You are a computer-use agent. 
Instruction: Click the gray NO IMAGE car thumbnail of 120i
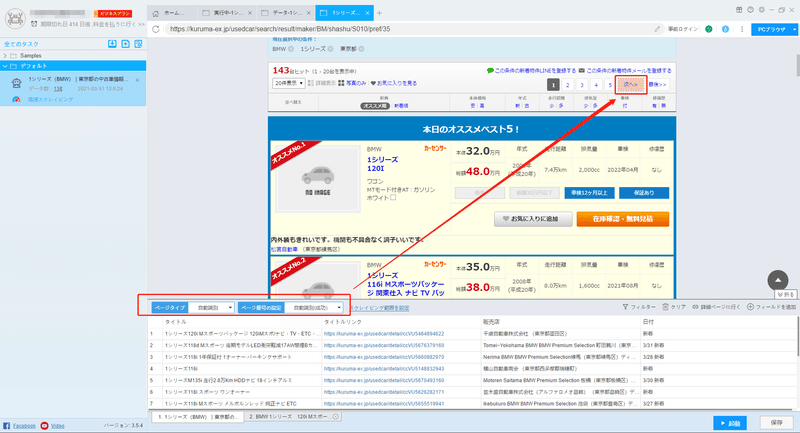pos(317,179)
